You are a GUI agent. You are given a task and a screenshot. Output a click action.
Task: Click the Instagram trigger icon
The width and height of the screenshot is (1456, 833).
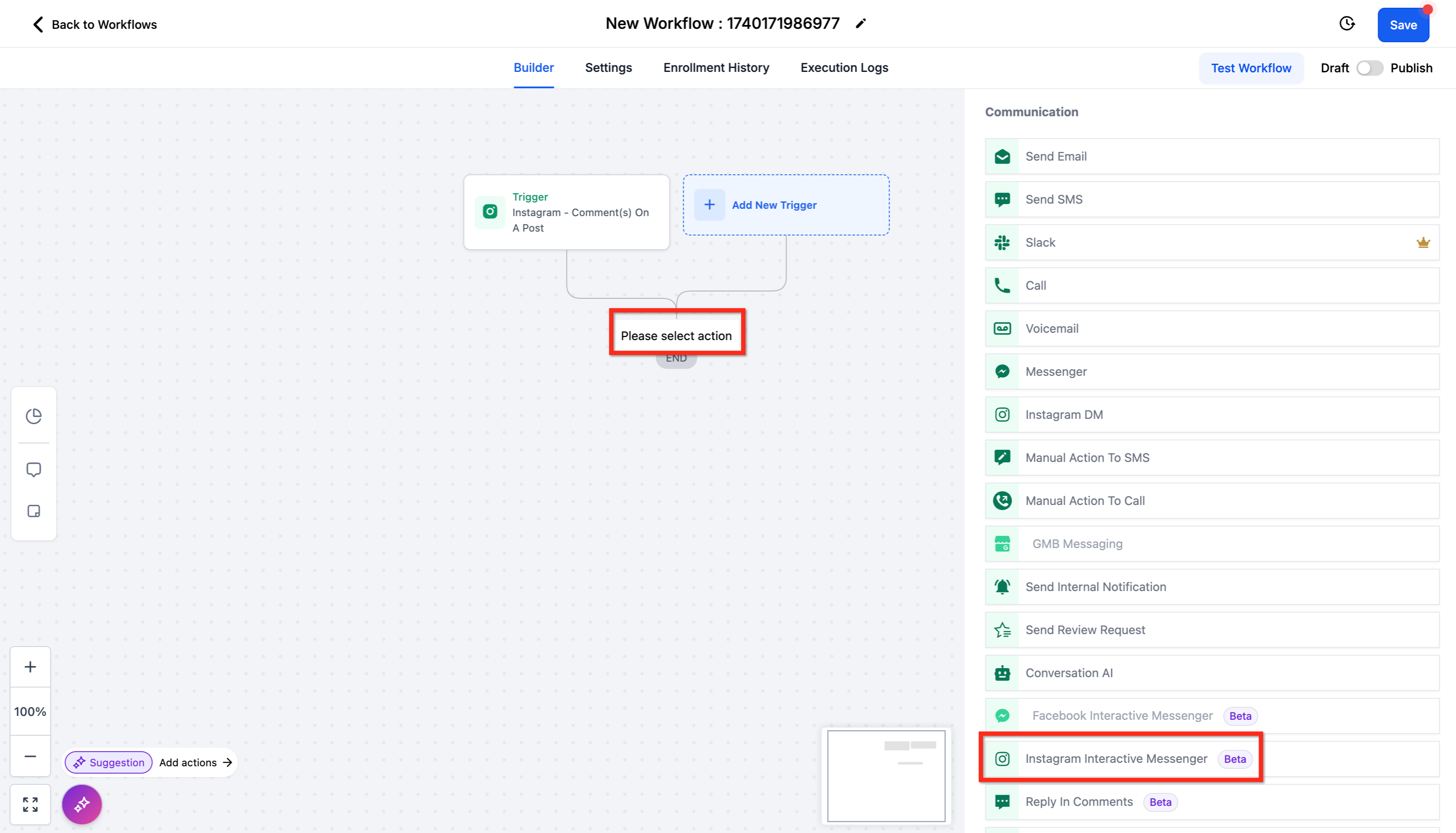coord(490,212)
